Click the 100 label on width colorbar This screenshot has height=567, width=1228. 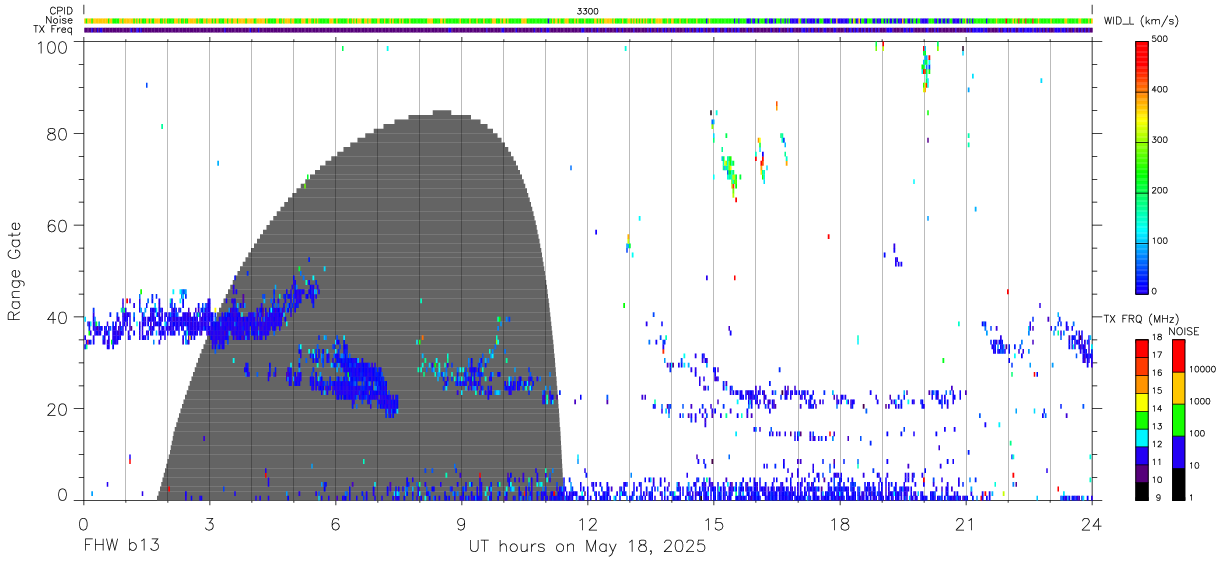pos(1161,241)
